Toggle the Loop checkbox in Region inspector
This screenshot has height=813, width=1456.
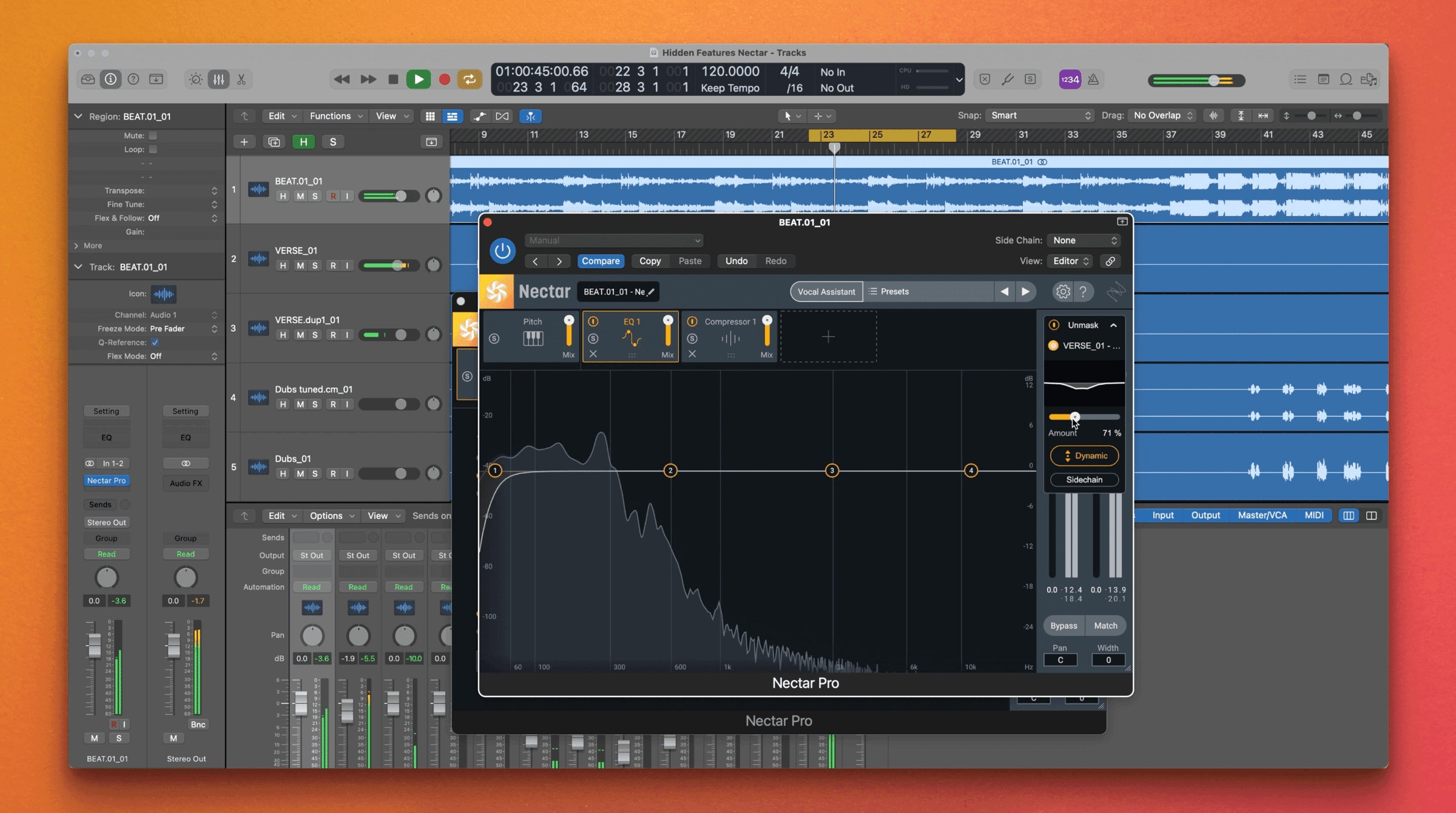[153, 149]
